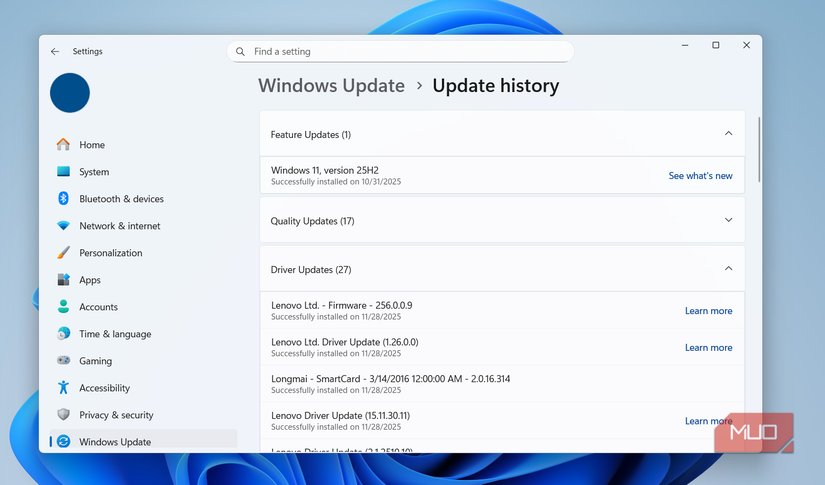The height and width of the screenshot is (485, 825).
Task: Close the Settings window
Action: pos(746,45)
